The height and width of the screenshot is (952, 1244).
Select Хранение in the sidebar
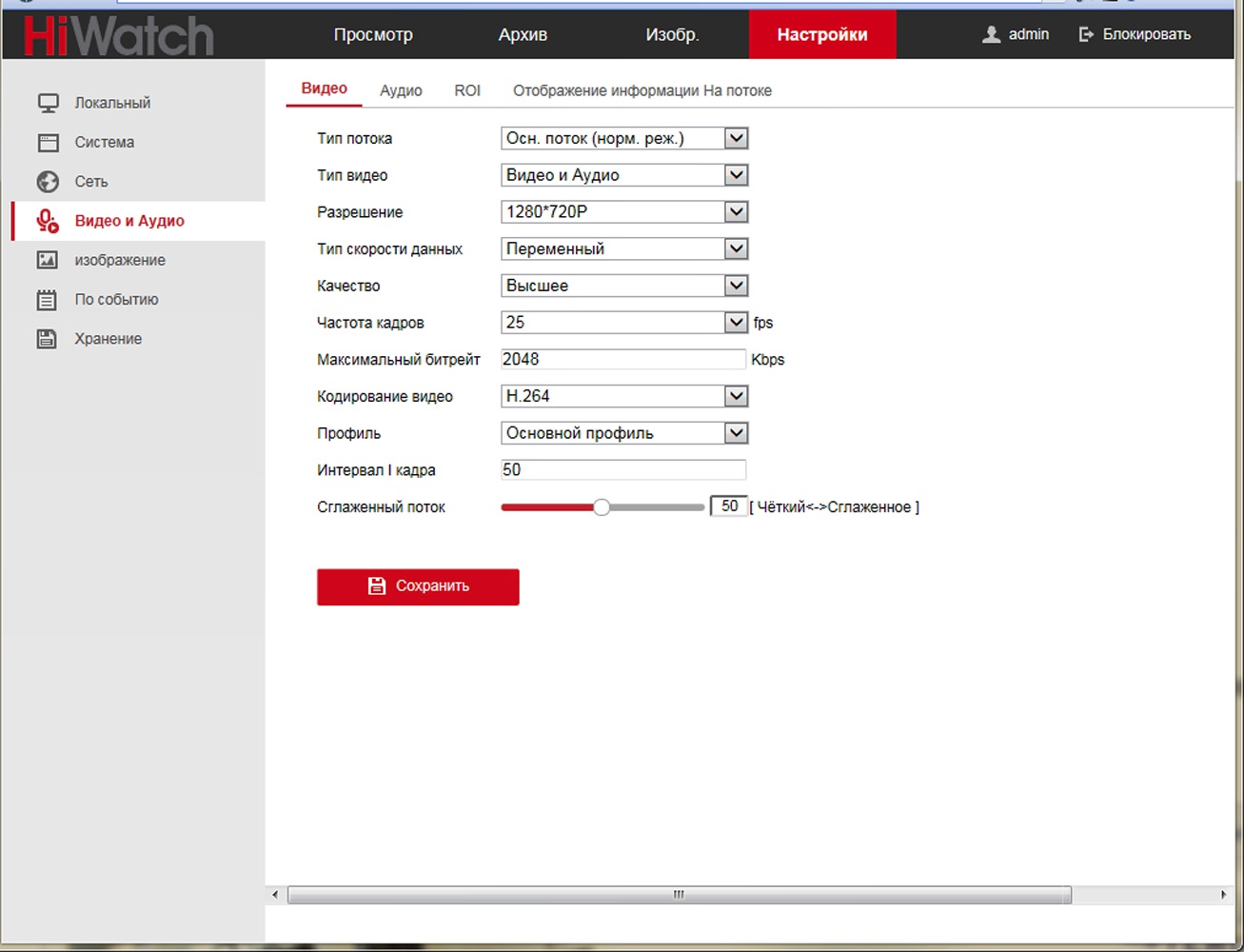click(x=109, y=339)
